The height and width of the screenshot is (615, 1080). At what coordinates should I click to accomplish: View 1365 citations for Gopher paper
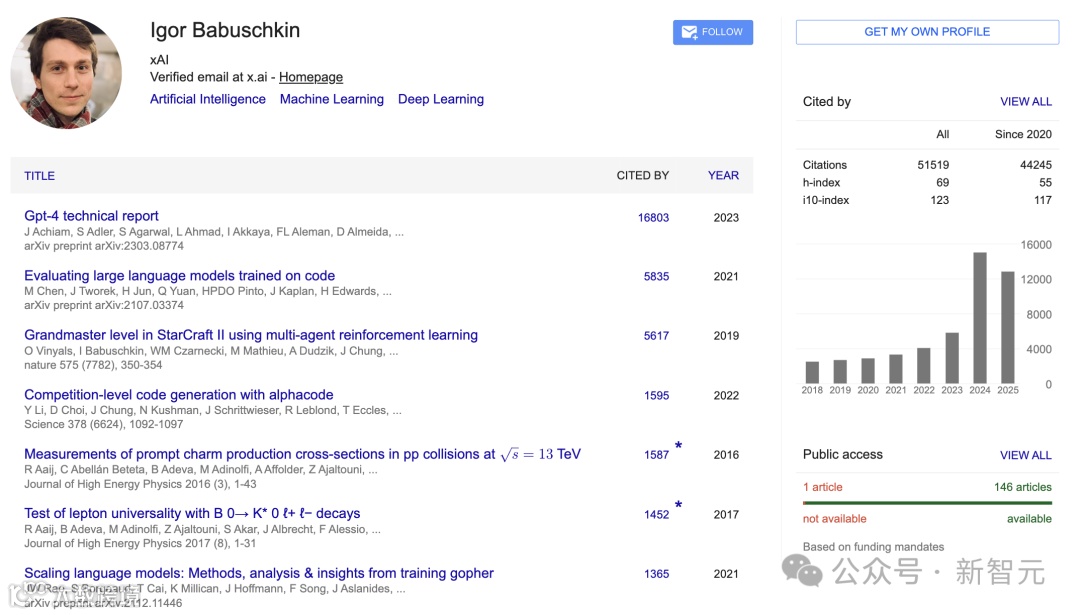[x=656, y=574]
